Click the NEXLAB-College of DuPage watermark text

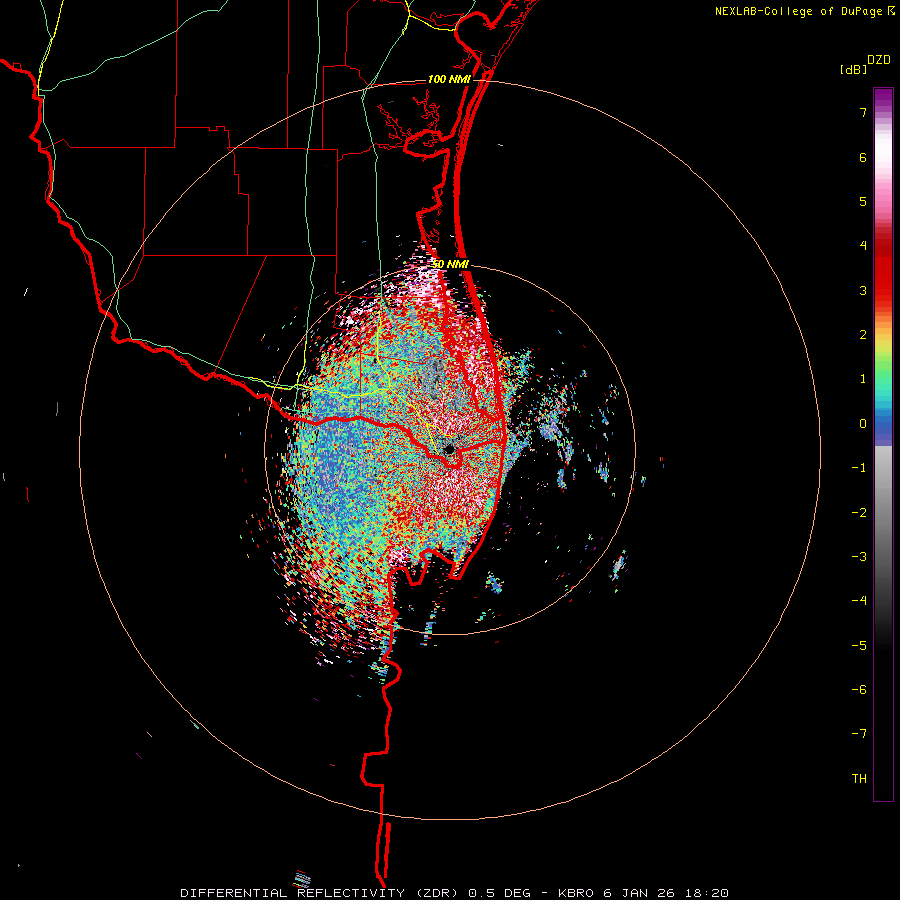[798, 11]
